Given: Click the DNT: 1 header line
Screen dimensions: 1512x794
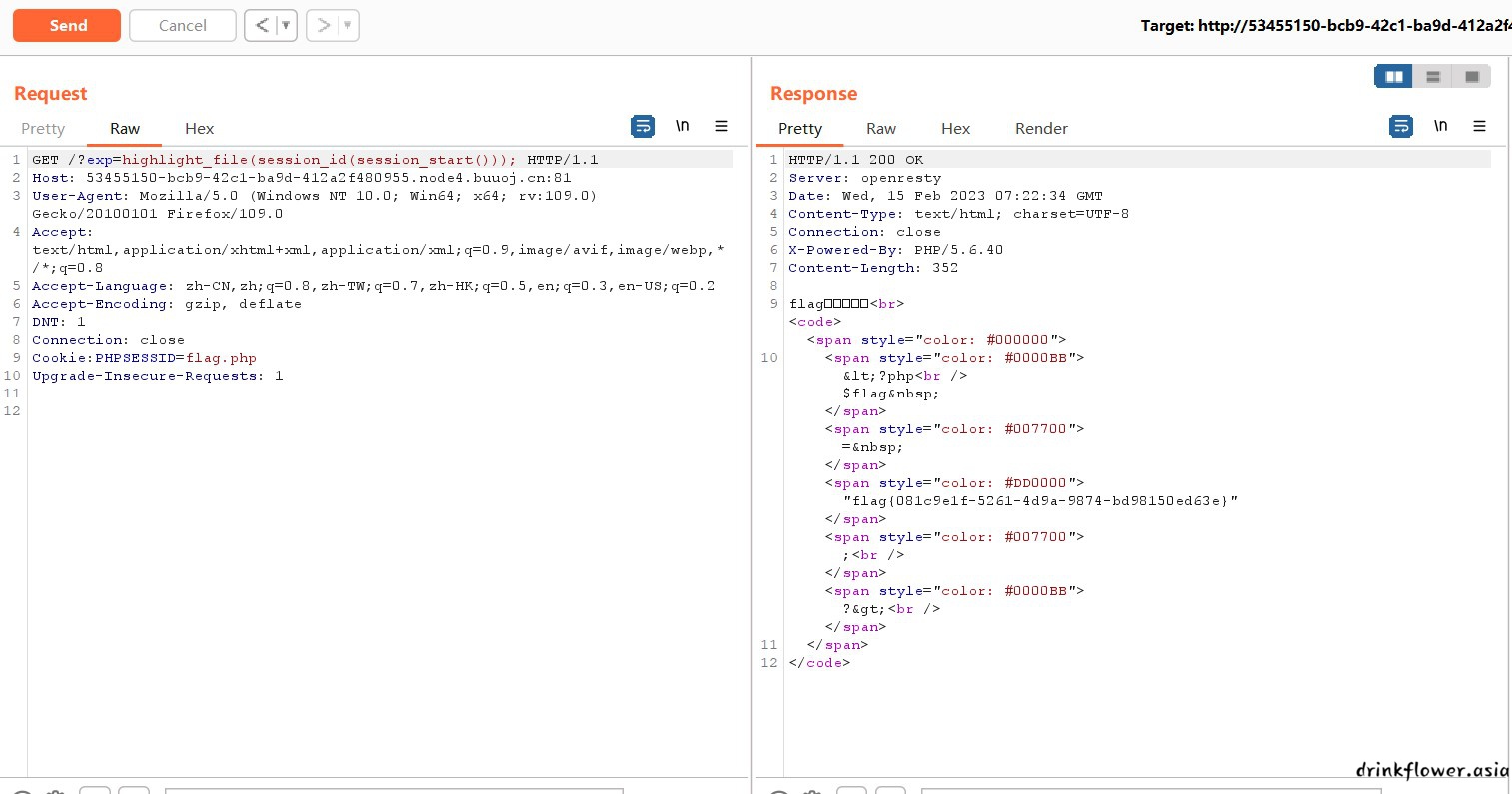Looking at the screenshot, I should (x=58, y=321).
